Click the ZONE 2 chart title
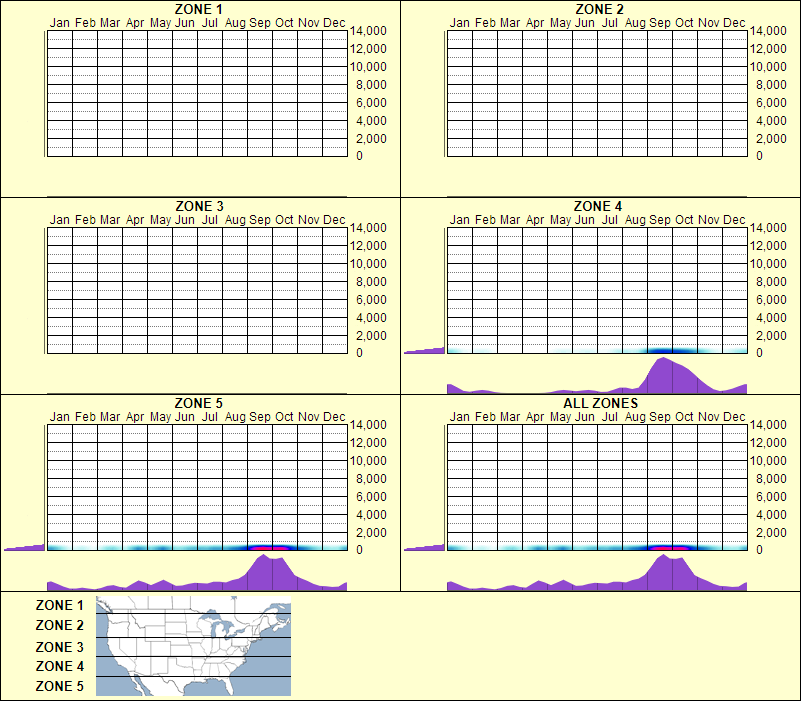801x701 pixels. click(599, 9)
